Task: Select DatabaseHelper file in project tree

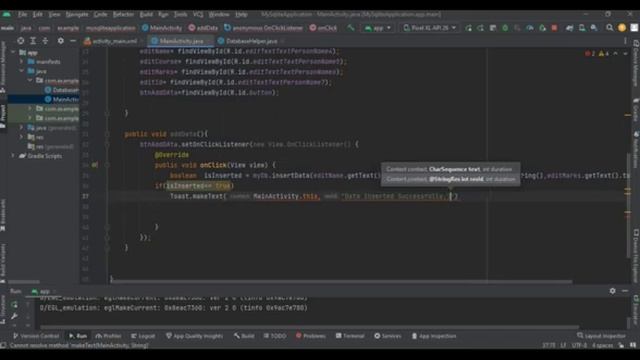Action: pos(61,90)
